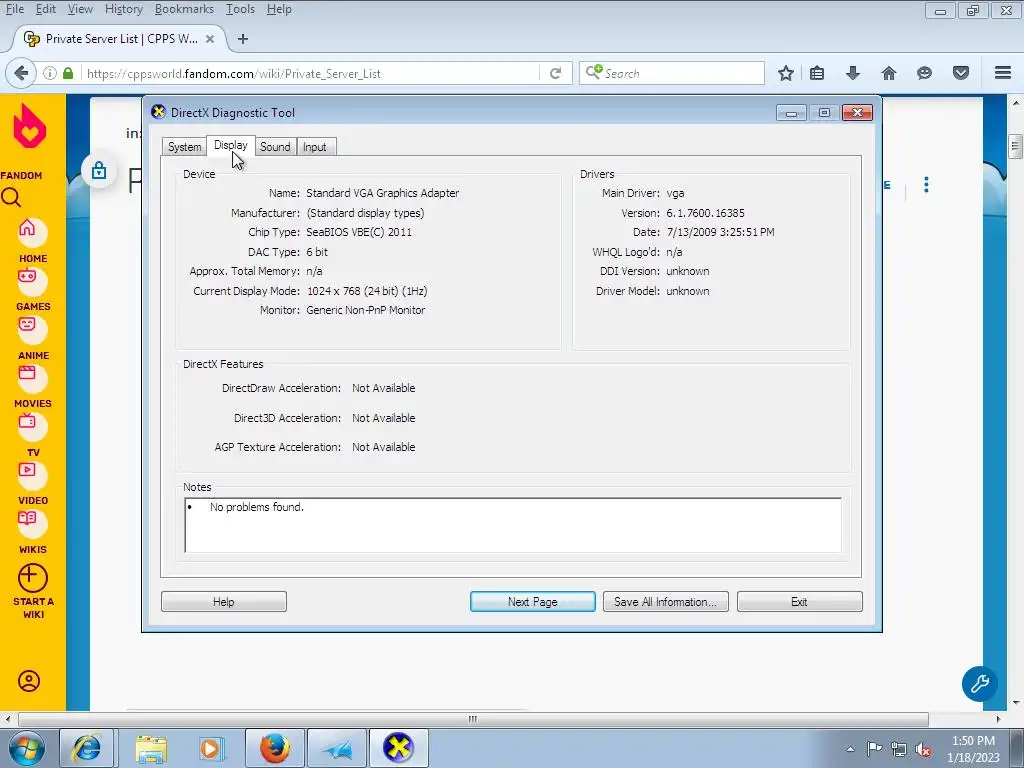Open the Windows Start menu
Viewport: 1024px width, 768px height.
click(x=27, y=748)
